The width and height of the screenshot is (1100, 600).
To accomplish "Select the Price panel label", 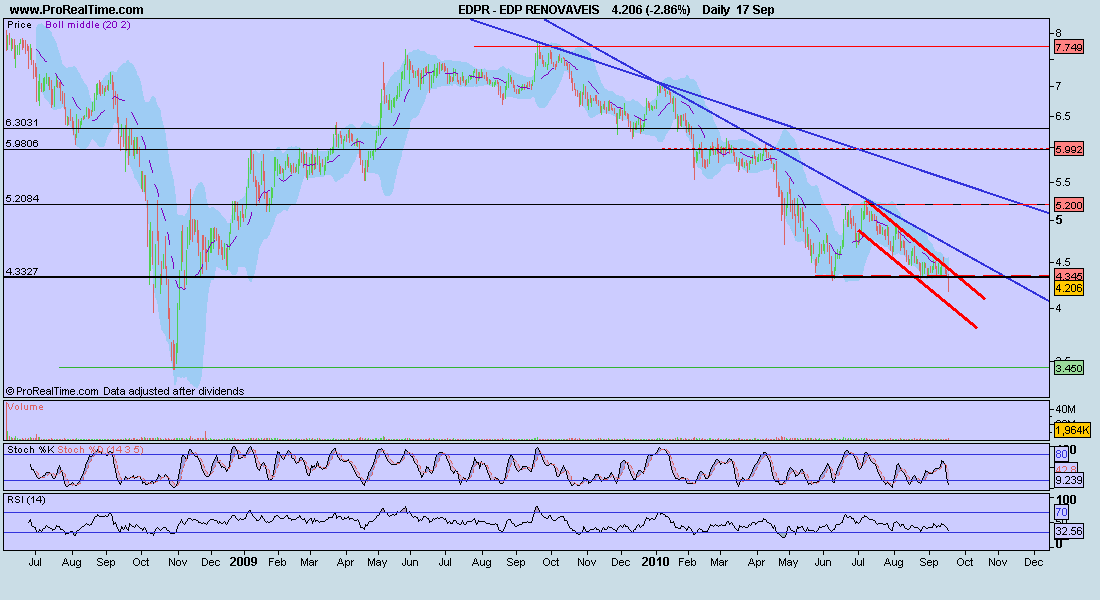I will (x=20, y=25).
